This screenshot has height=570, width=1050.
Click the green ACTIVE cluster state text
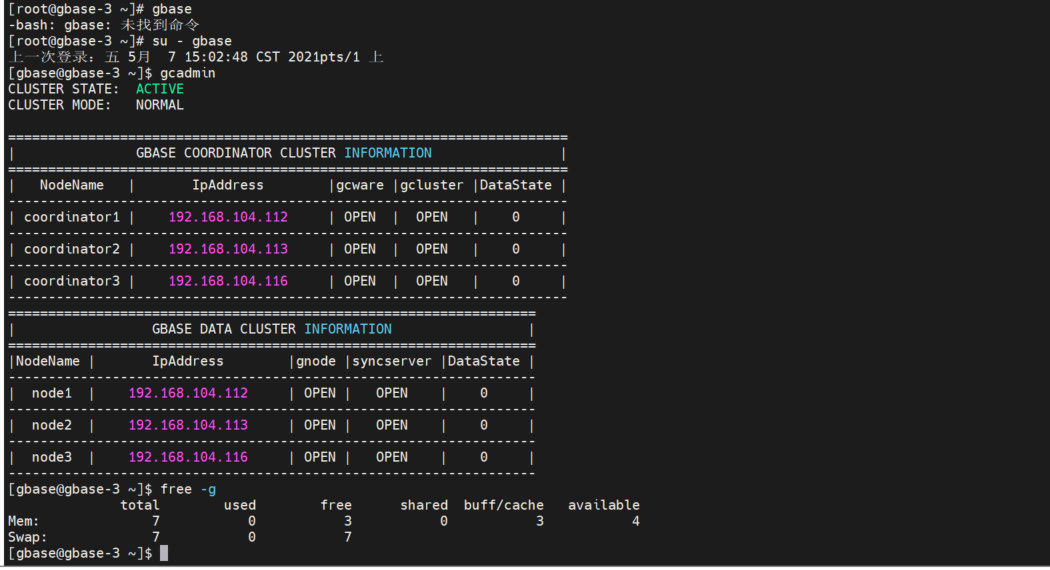point(159,89)
